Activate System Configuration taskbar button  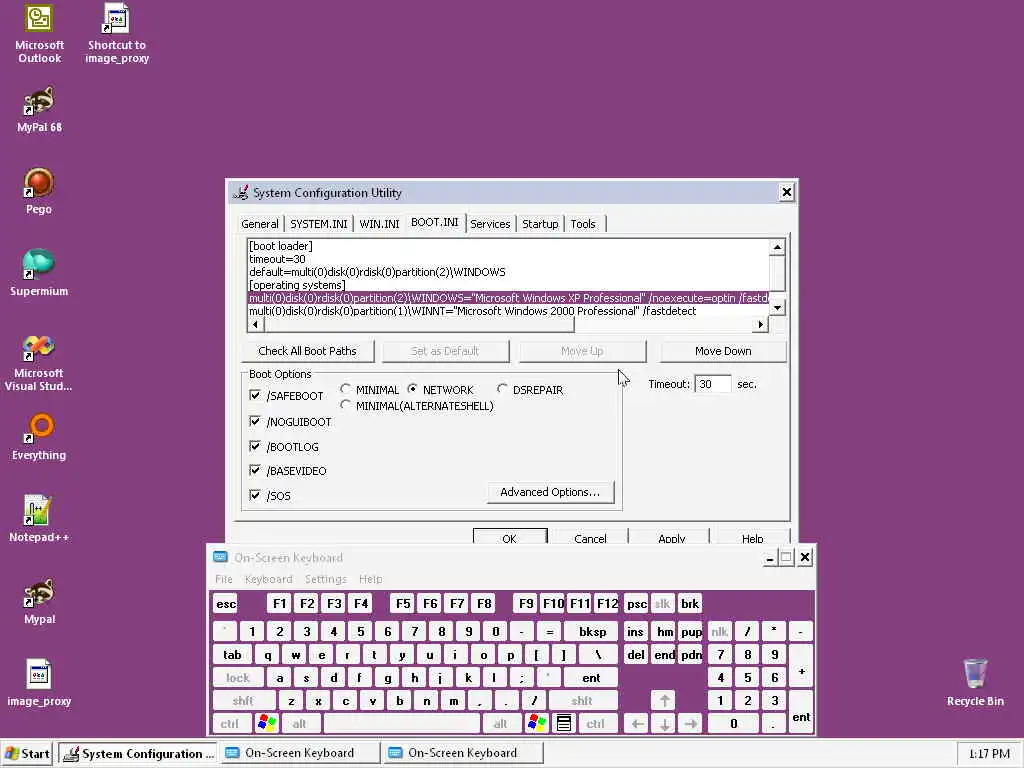138,753
